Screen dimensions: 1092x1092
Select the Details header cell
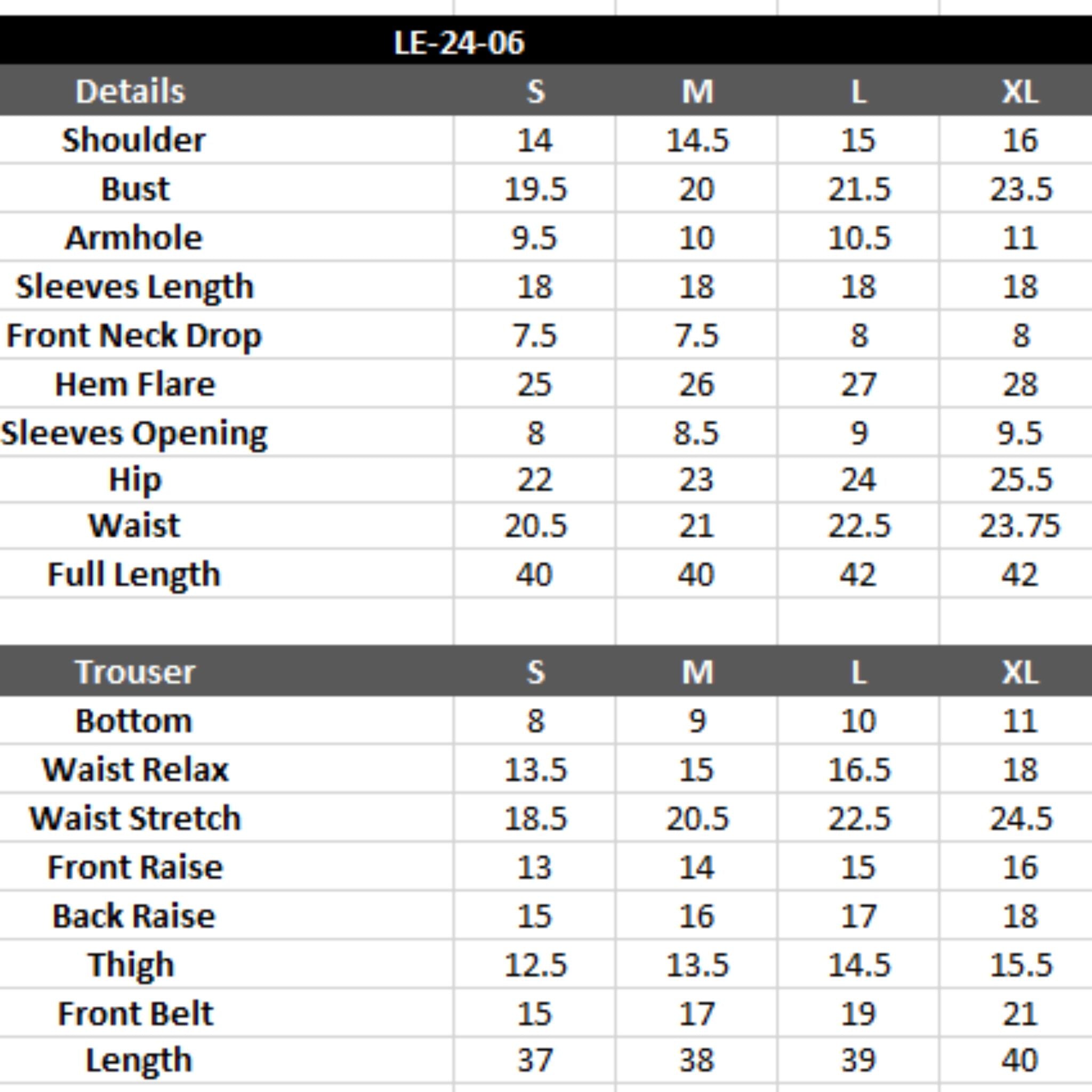pos(130,91)
